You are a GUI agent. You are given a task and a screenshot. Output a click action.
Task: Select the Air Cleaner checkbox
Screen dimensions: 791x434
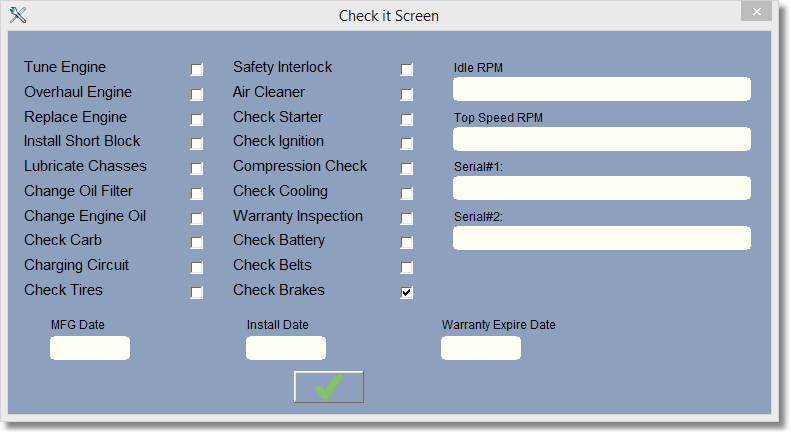tap(407, 95)
